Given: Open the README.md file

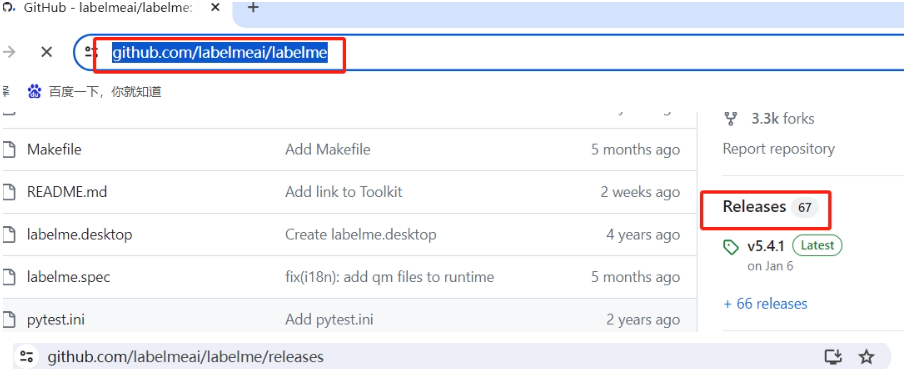Looking at the screenshot, I should (67, 191).
